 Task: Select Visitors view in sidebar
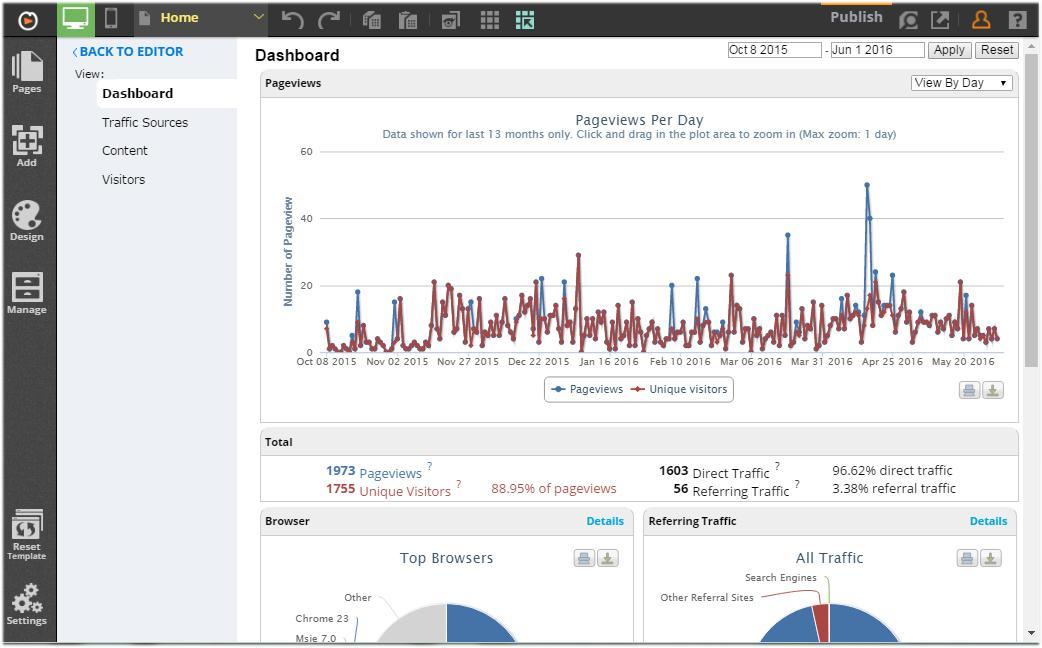click(x=124, y=179)
